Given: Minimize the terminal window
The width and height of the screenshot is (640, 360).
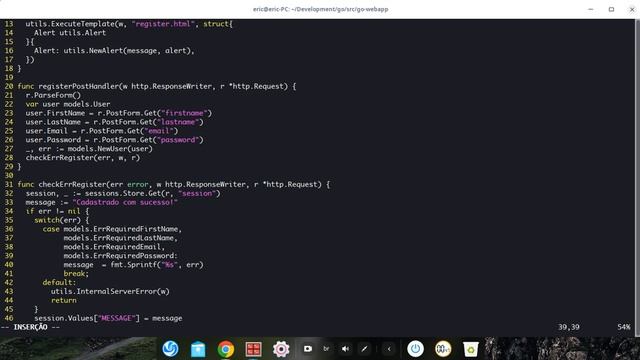Looking at the screenshot, I should pos(591,9).
